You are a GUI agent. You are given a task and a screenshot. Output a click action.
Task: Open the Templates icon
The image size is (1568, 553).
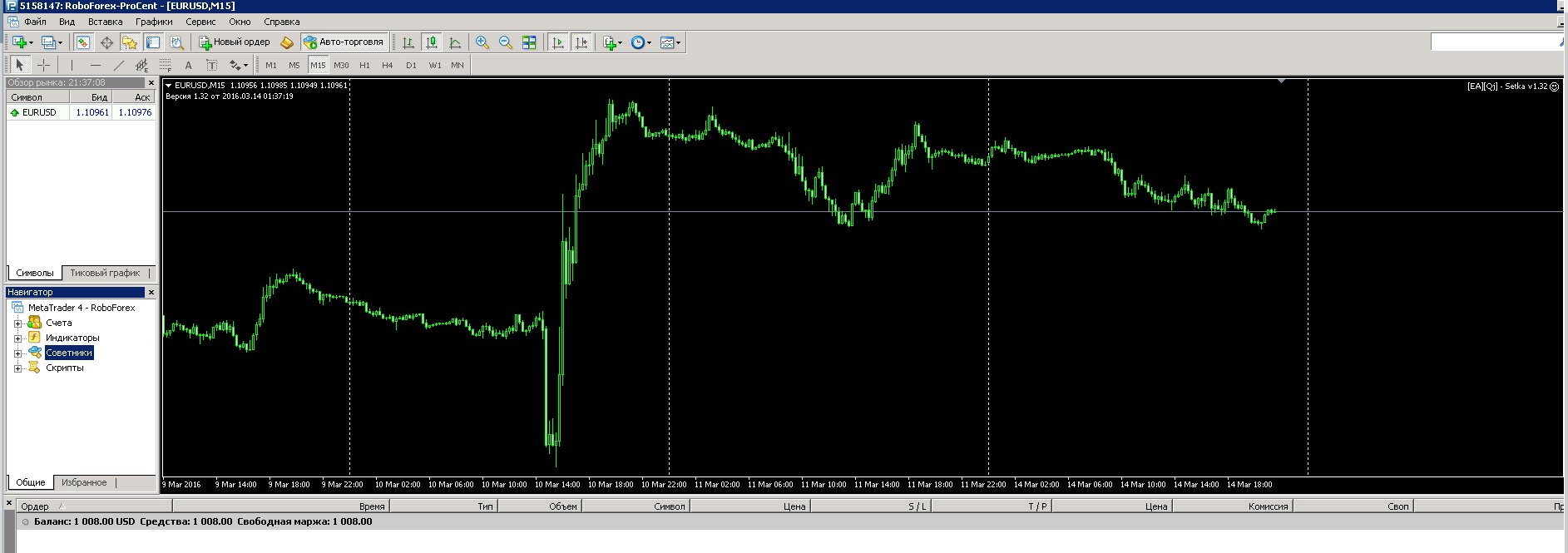tap(667, 42)
